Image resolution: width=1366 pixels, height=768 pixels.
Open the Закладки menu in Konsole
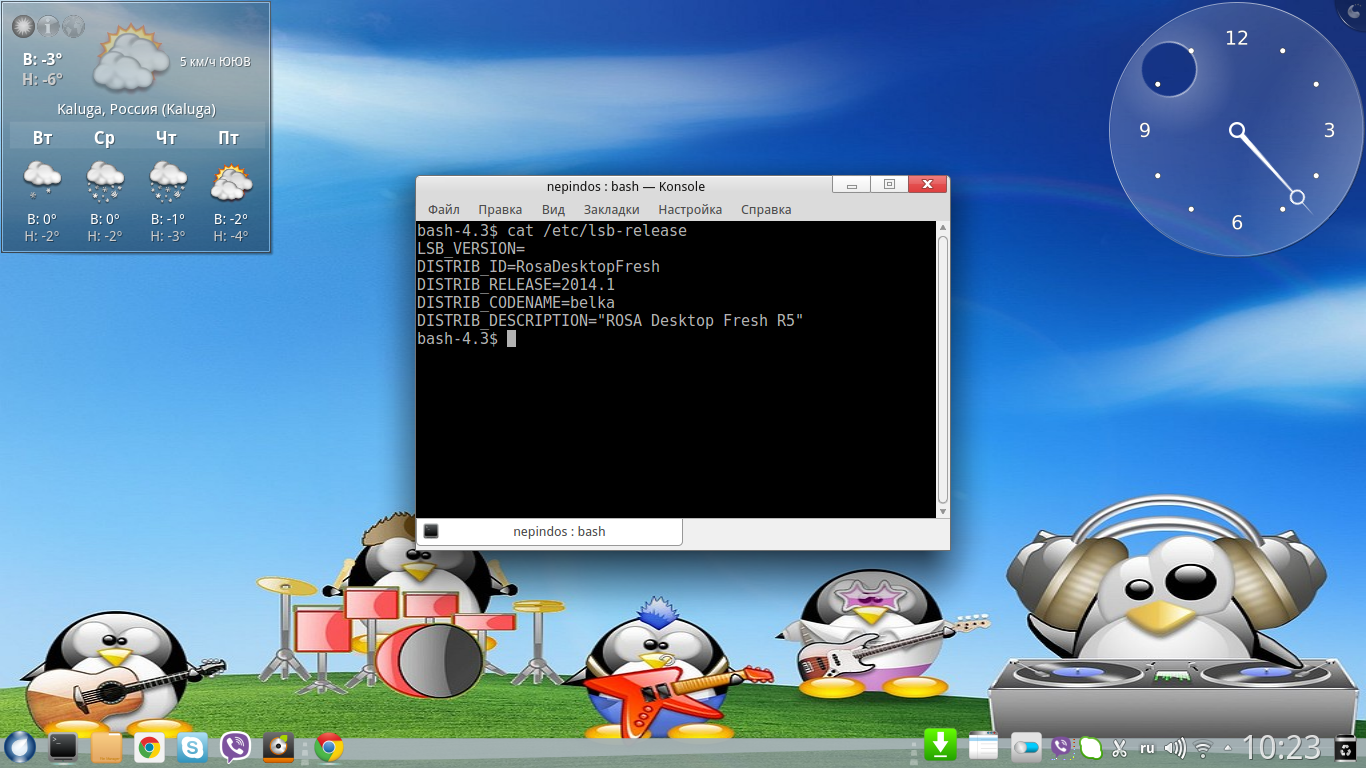611,210
